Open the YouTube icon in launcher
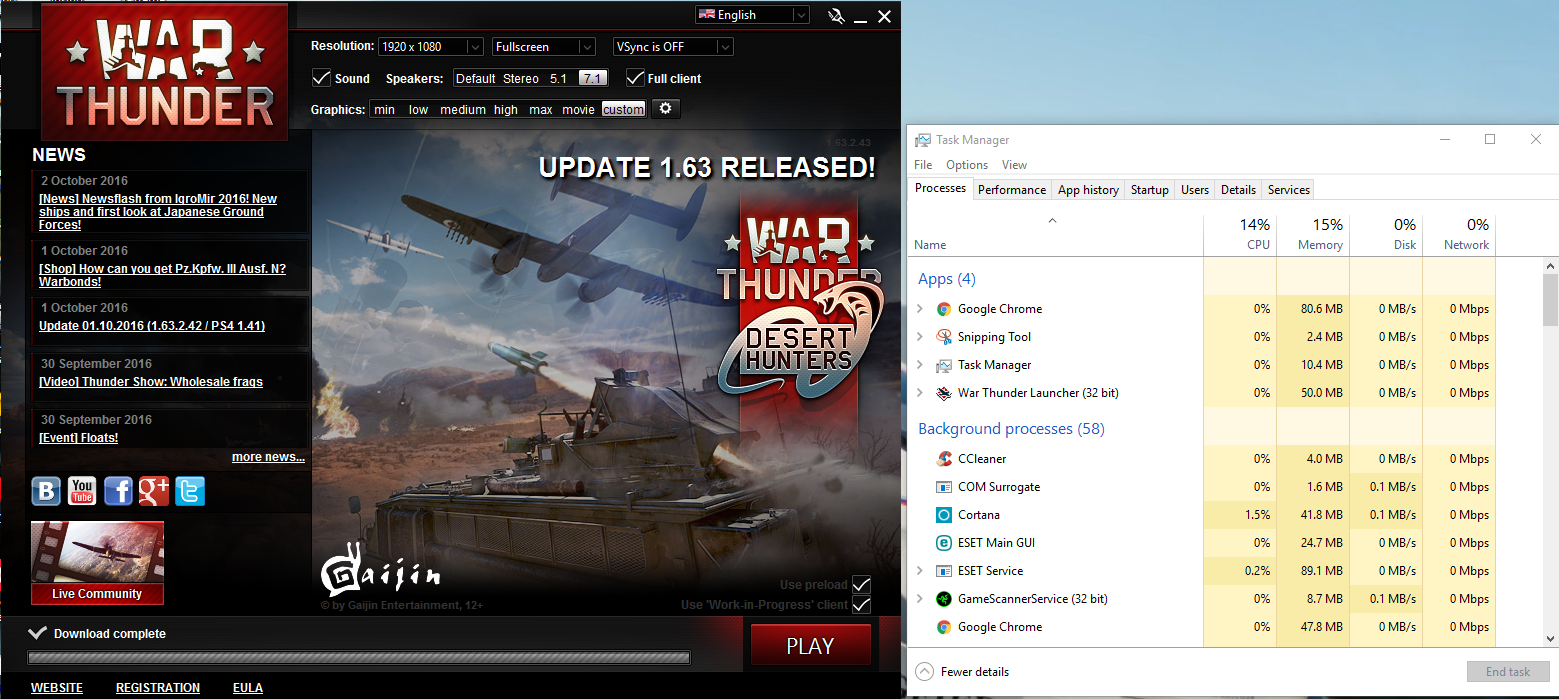Screen dimensions: 1559x699 click(x=82, y=491)
